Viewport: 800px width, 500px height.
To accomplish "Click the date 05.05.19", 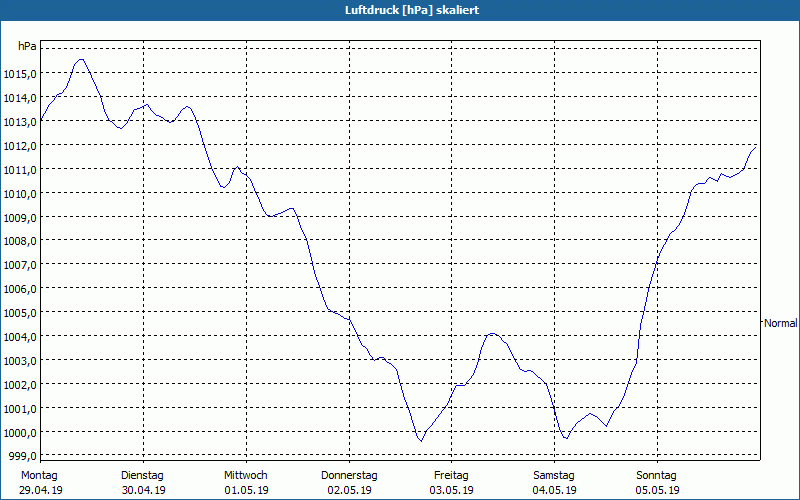I will tap(658, 490).
